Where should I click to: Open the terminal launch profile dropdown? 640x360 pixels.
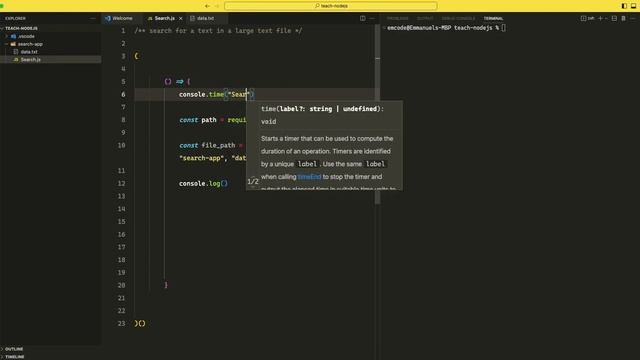click(606, 18)
